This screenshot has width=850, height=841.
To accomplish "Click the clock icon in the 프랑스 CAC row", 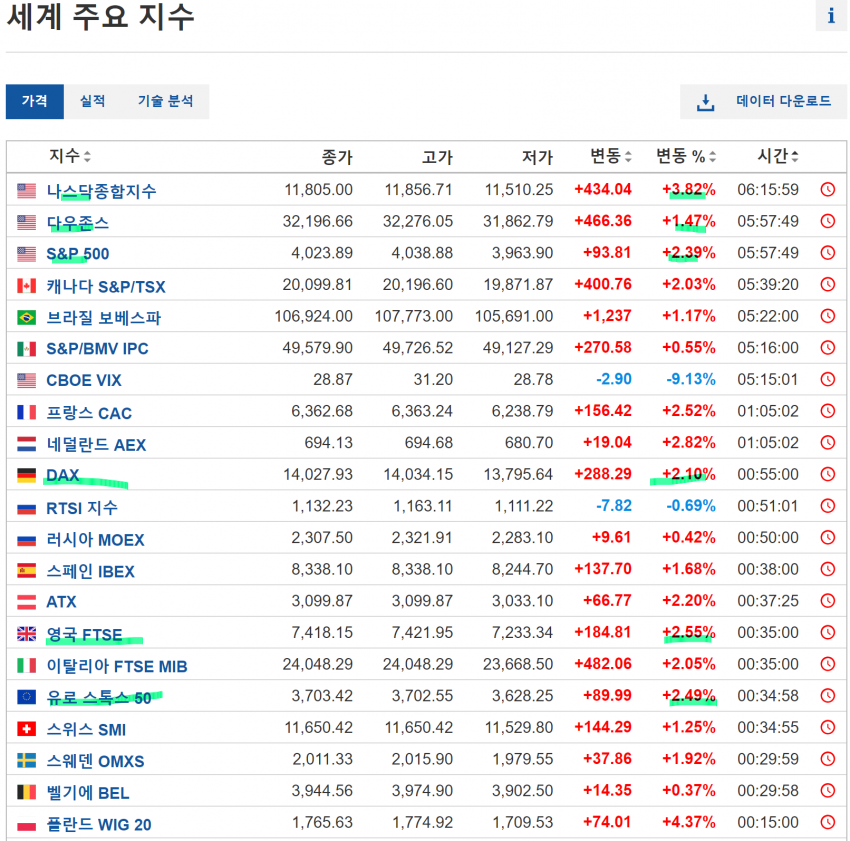I will 828,411.
